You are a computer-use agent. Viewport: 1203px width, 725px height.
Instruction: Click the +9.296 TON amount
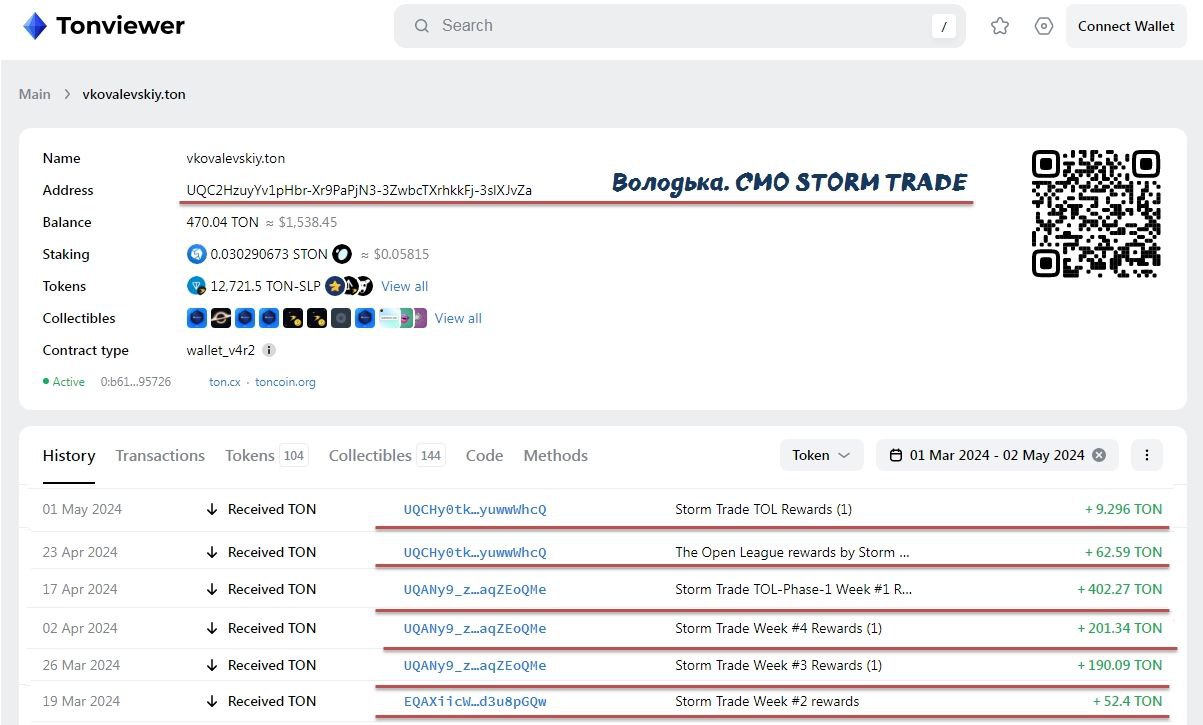[1124, 509]
